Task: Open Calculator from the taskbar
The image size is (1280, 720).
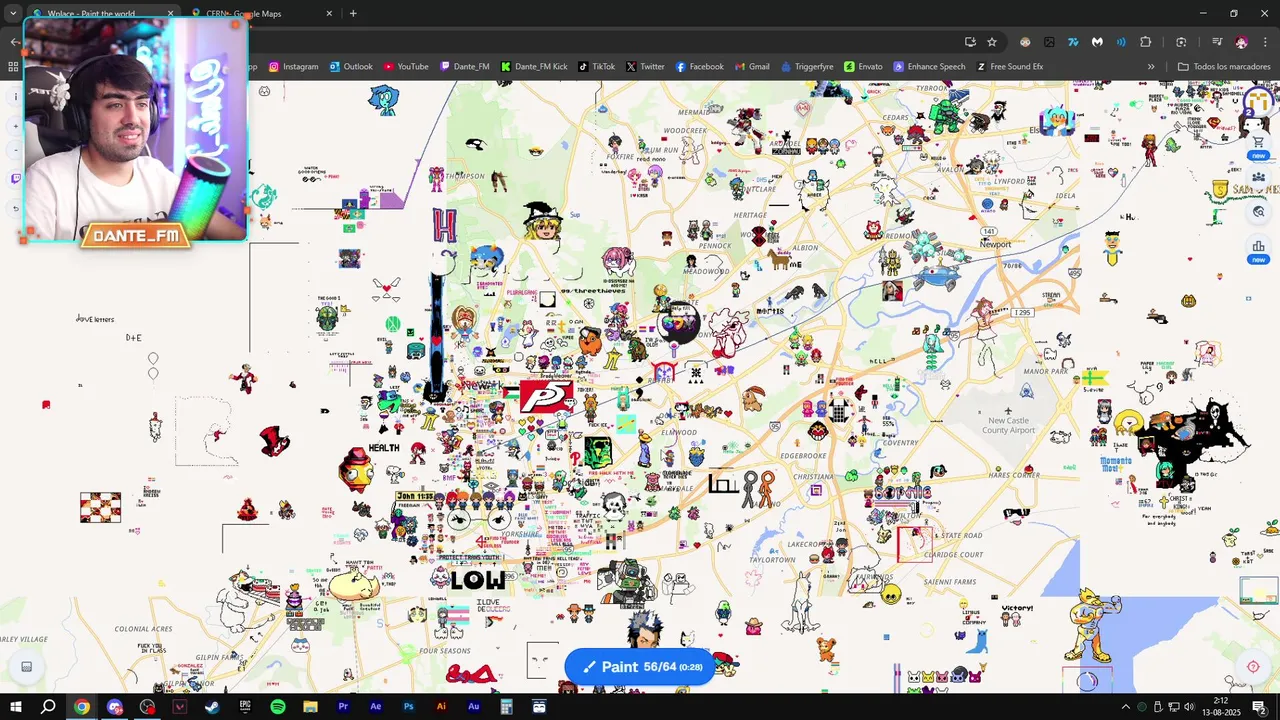Action: (x=507, y=707)
